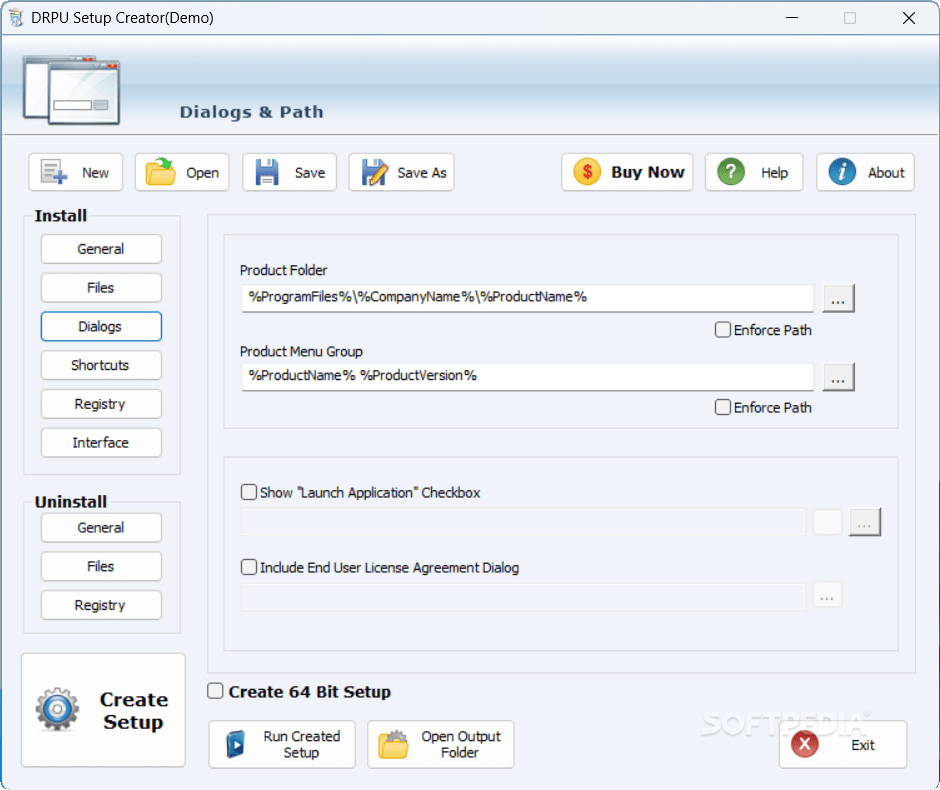Click the Create Setup text

[x=134, y=711]
